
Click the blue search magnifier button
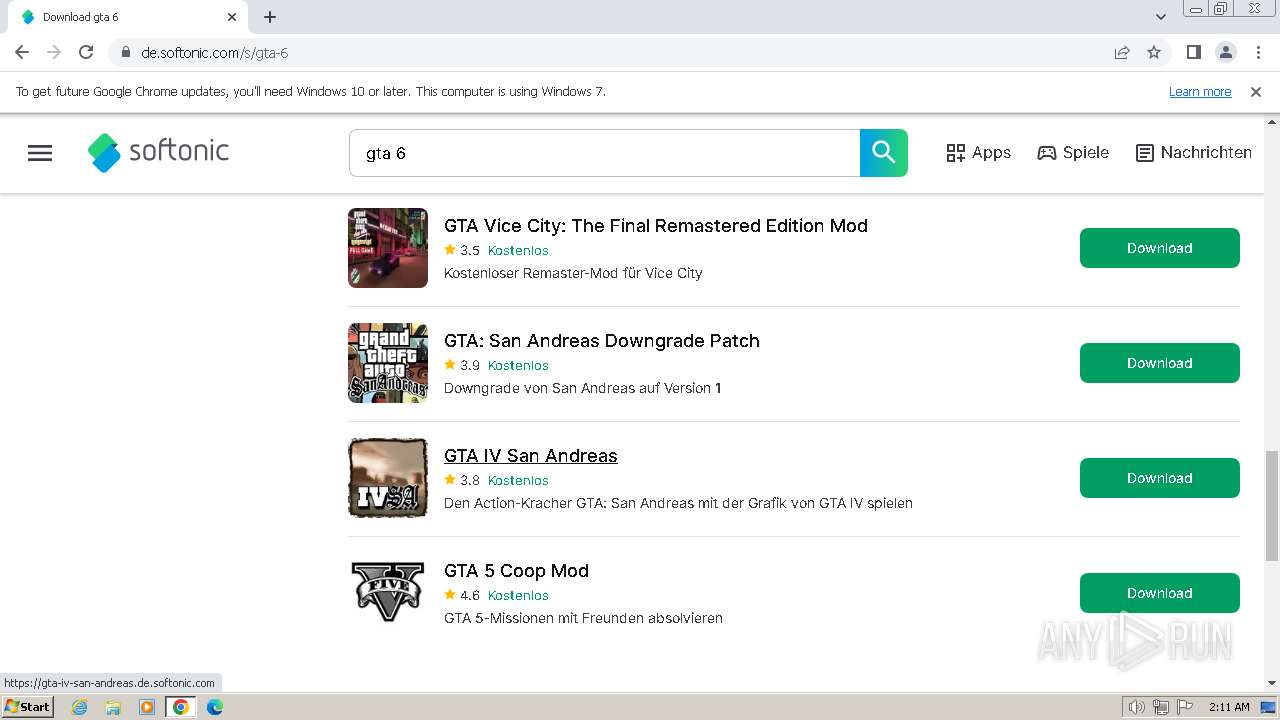[884, 153]
